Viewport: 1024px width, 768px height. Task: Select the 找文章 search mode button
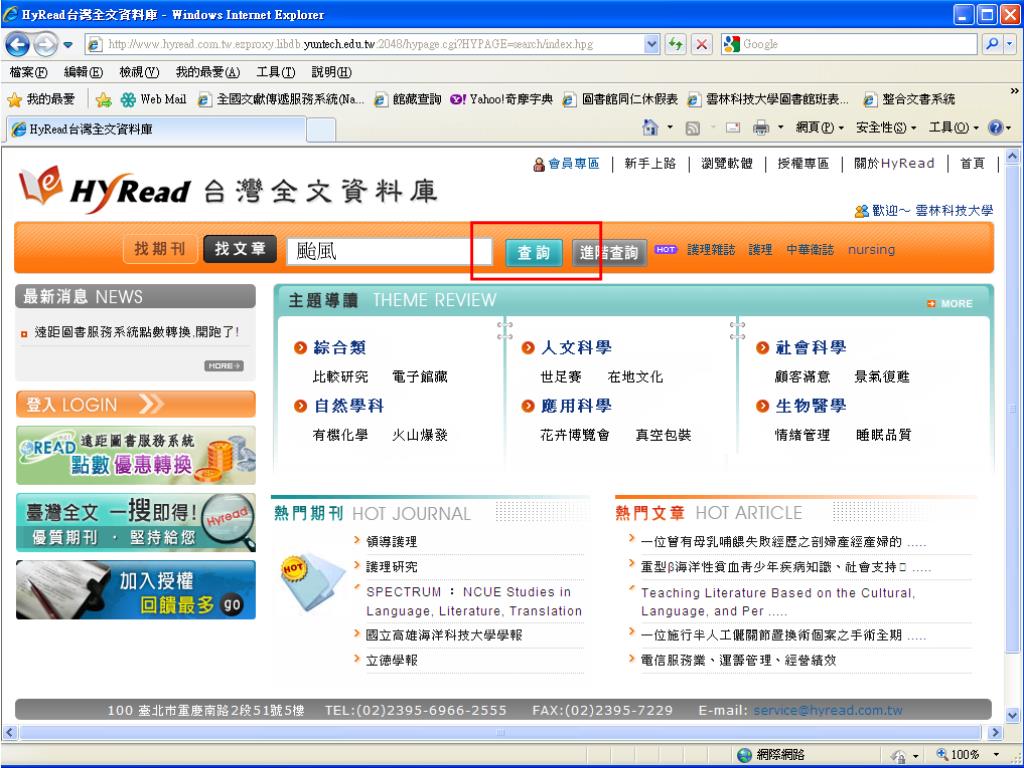(240, 249)
